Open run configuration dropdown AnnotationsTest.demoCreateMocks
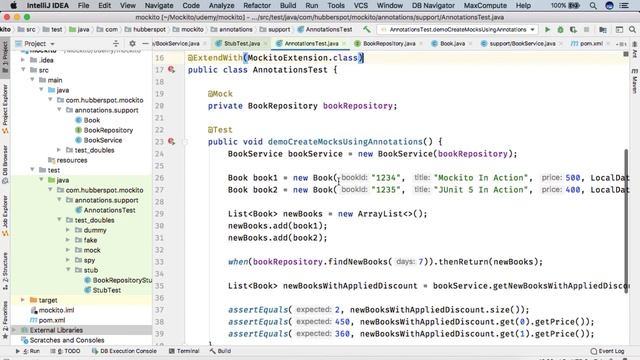The width and height of the screenshot is (640, 360). [458, 29]
